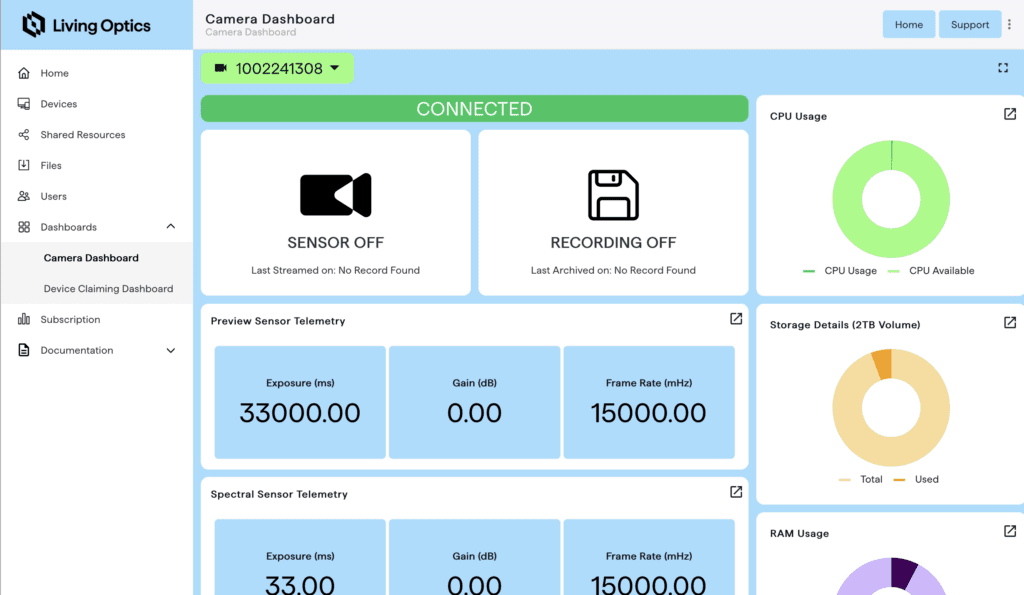This screenshot has width=1024, height=595.
Task: Go to Devices in the sidebar
Action: 58,104
